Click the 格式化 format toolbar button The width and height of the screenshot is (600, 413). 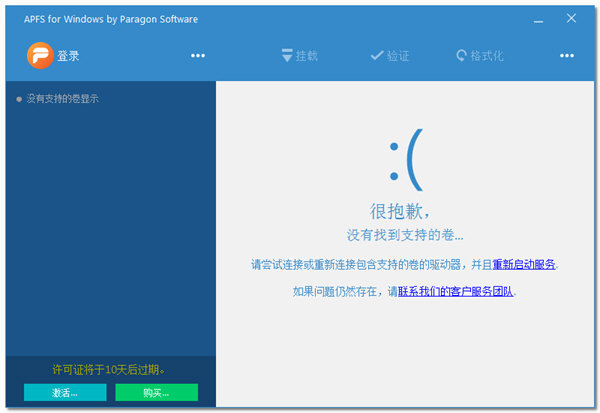click(x=480, y=56)
